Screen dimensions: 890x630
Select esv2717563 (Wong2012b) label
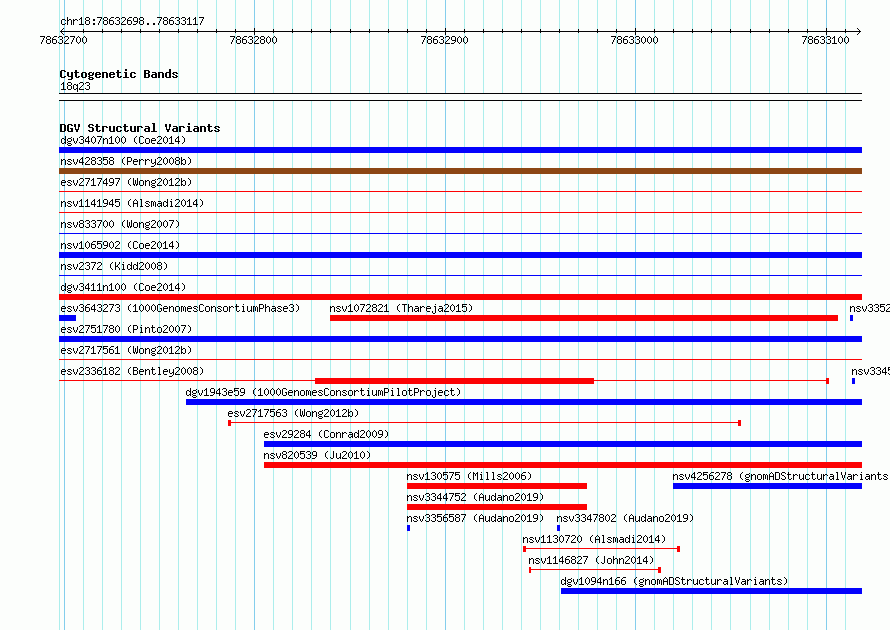click(x=293, y=413)
